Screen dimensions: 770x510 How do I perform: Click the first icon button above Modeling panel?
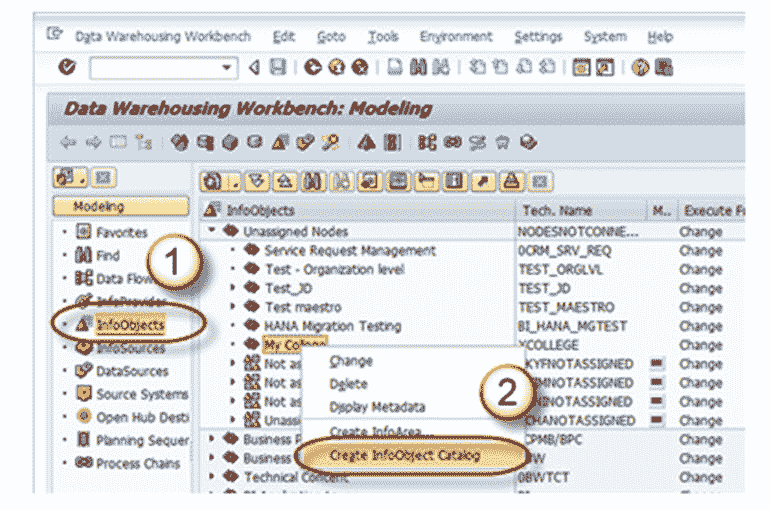tap(71, 177)
